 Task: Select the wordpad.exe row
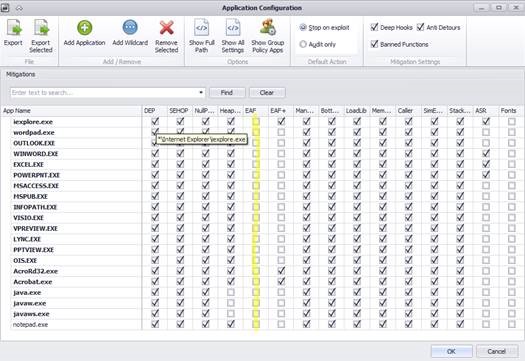[267, 132]
